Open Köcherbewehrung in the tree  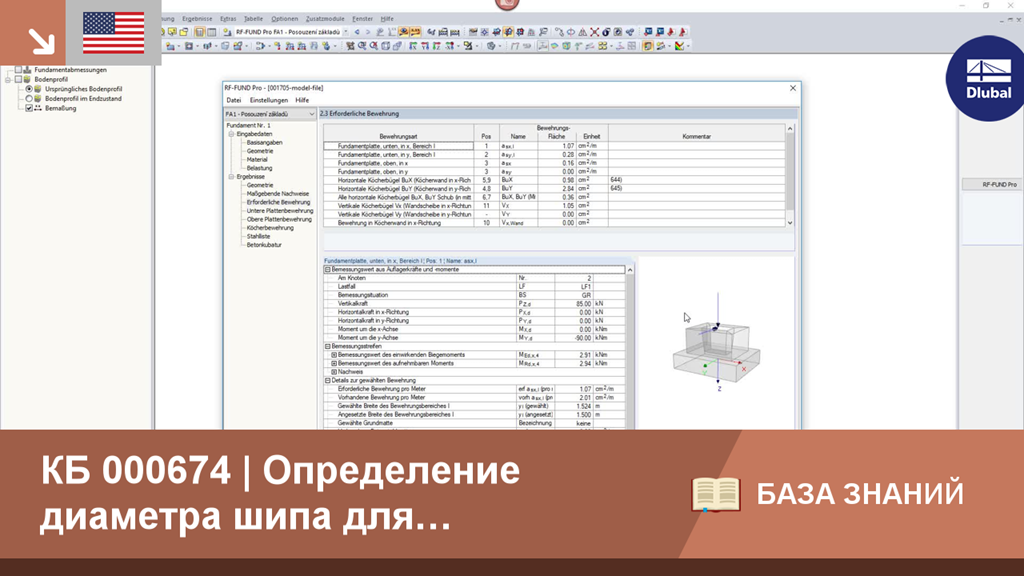270,228
